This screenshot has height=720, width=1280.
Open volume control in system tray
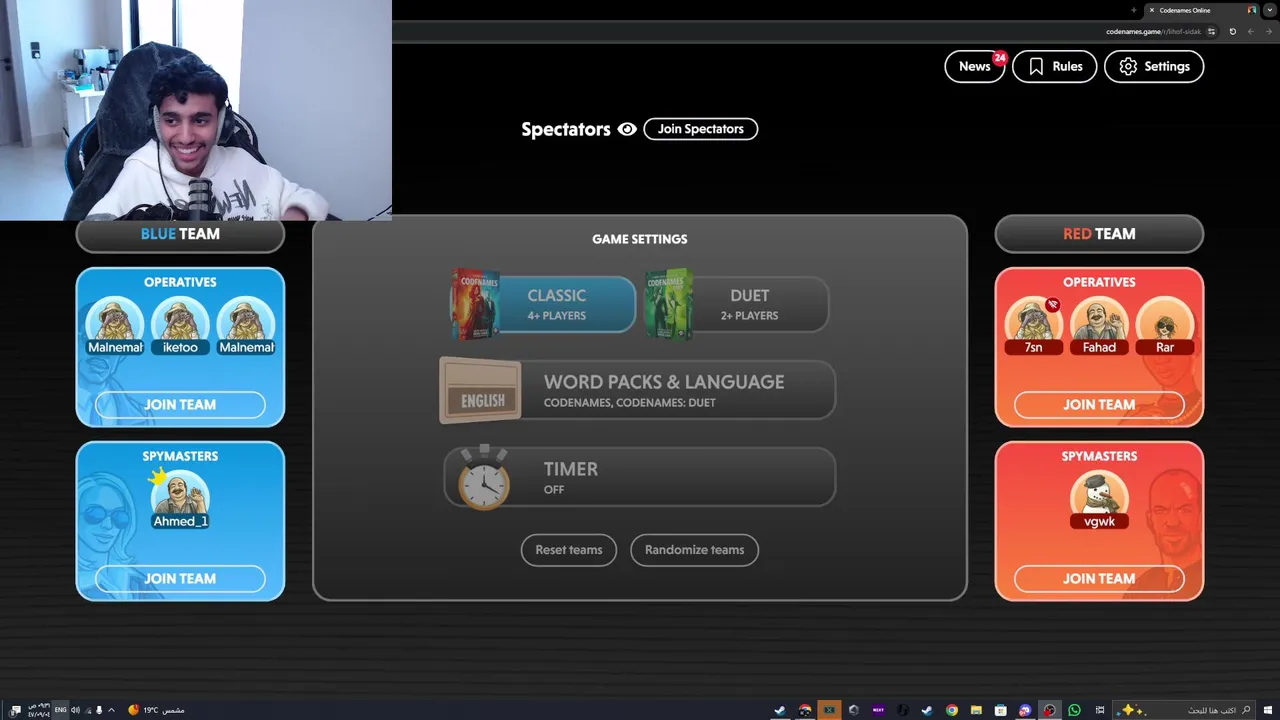tap(75, 710)
